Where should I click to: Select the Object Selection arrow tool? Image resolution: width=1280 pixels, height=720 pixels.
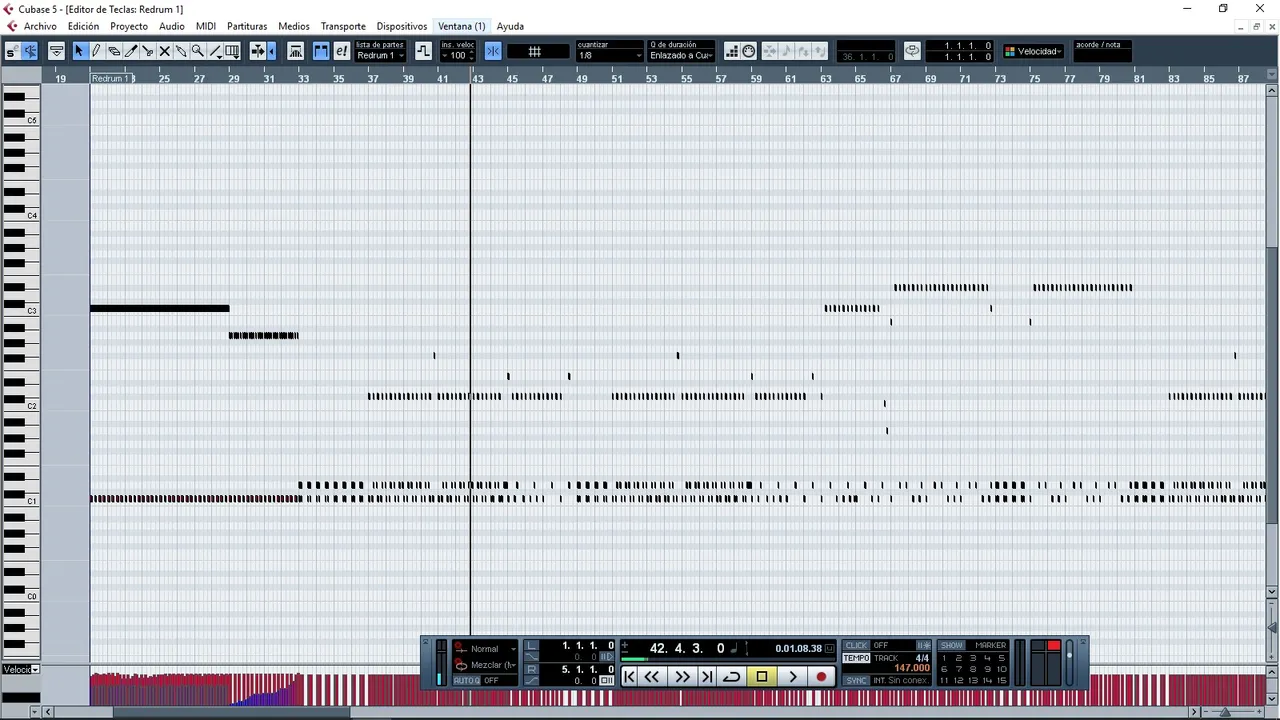79,51
